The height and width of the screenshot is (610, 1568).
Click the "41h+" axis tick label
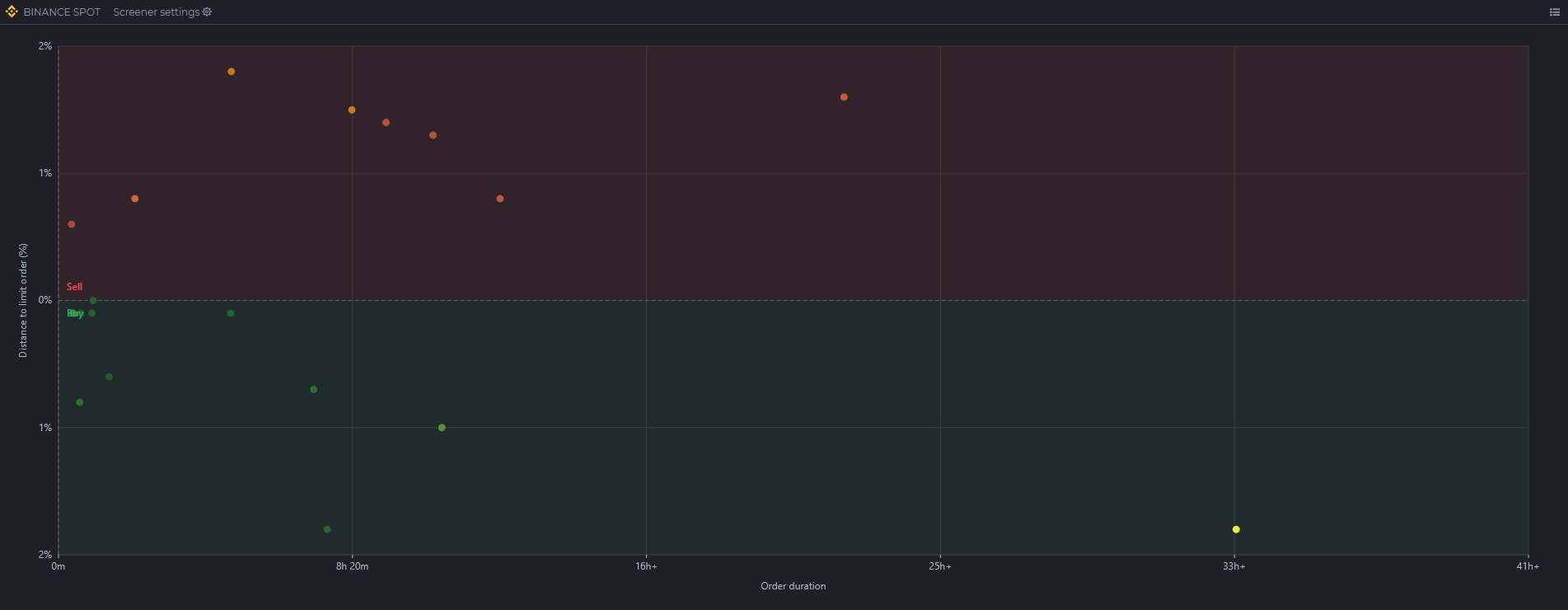[1528, 566]
